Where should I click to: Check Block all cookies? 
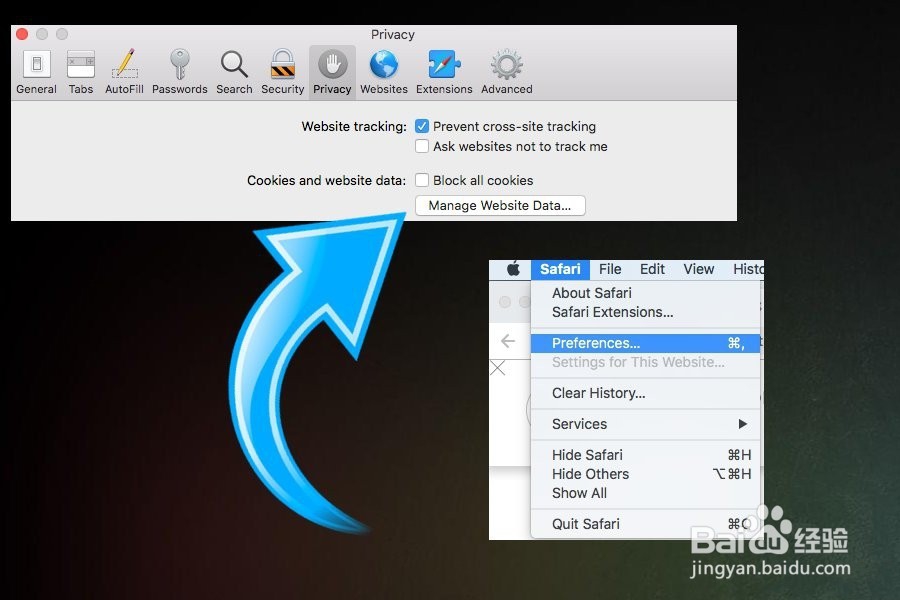(x=422, y=180)
